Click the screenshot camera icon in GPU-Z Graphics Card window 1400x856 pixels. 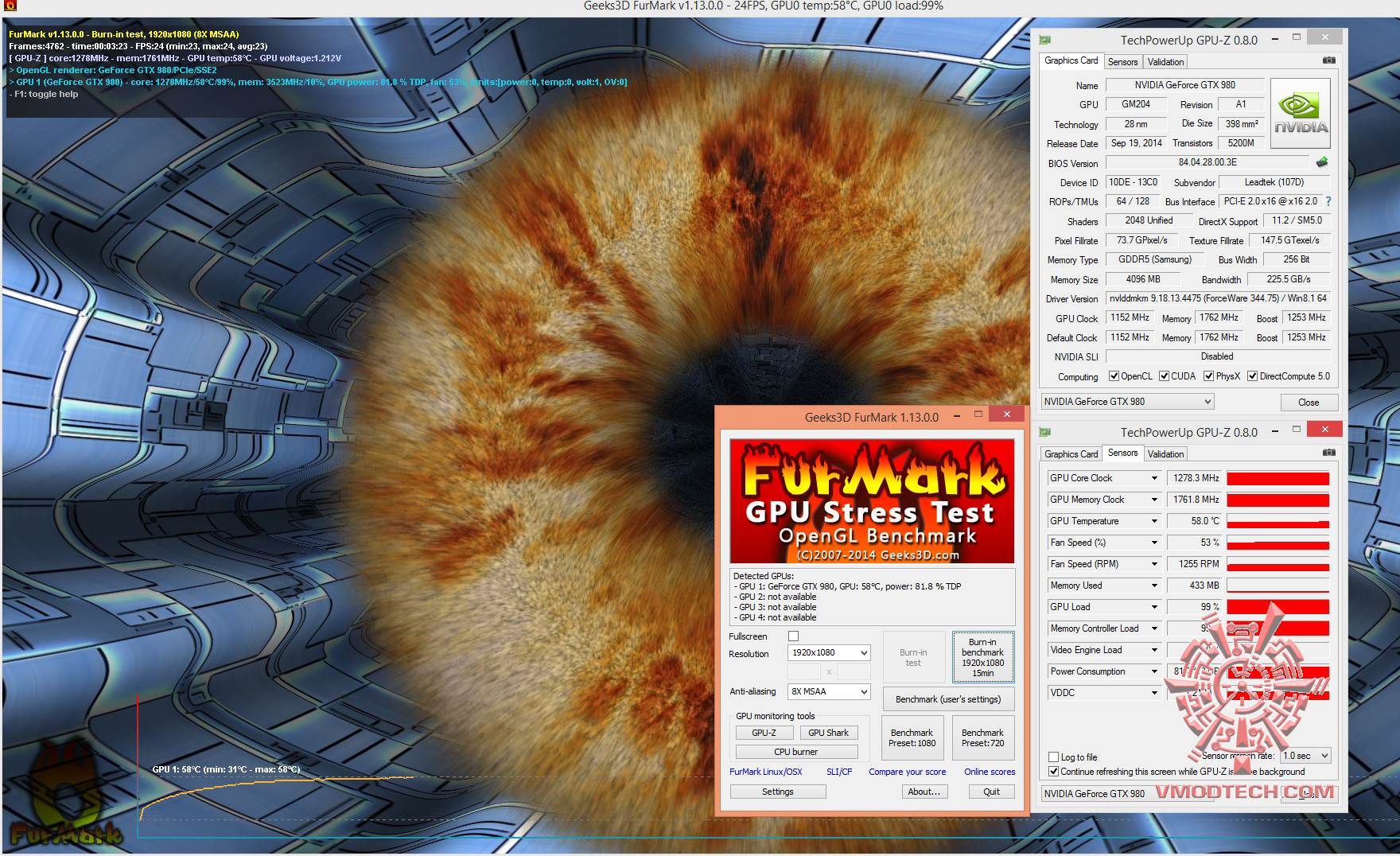coord(1329,60)
